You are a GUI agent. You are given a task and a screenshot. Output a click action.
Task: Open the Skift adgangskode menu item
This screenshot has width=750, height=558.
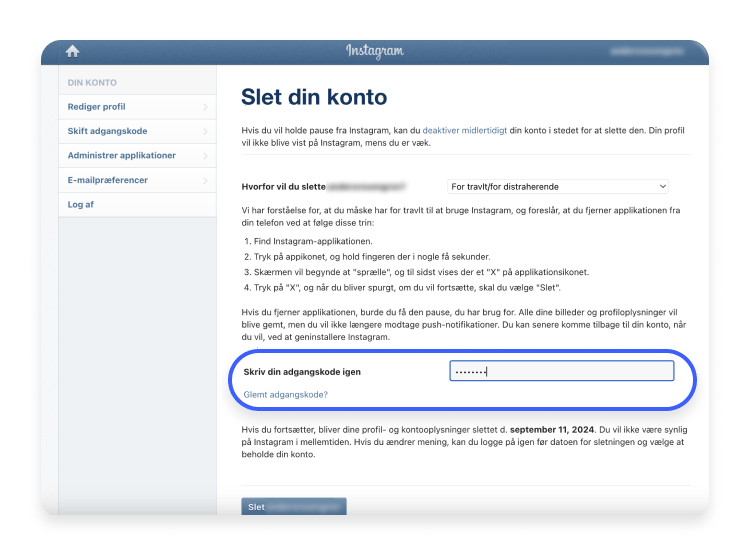(x=137, y=131)
